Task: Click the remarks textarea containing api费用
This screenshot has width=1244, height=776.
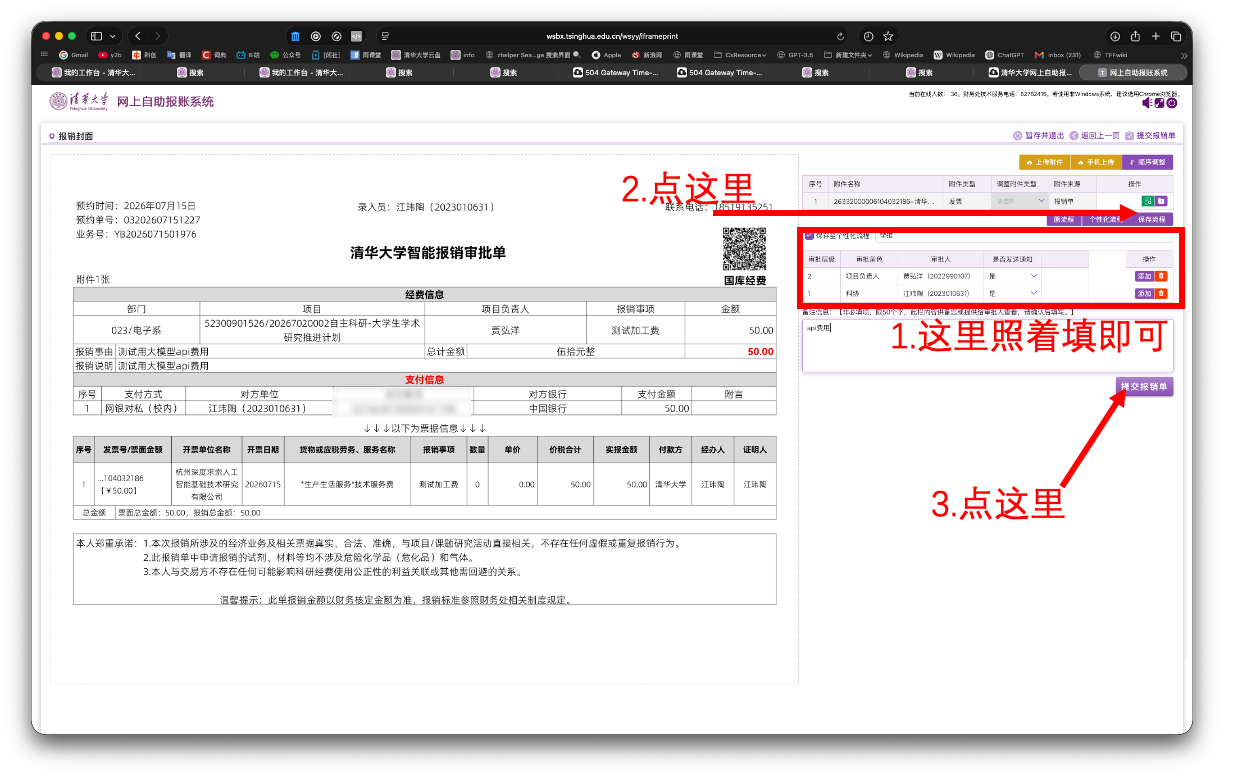Action: pos(987,346)
